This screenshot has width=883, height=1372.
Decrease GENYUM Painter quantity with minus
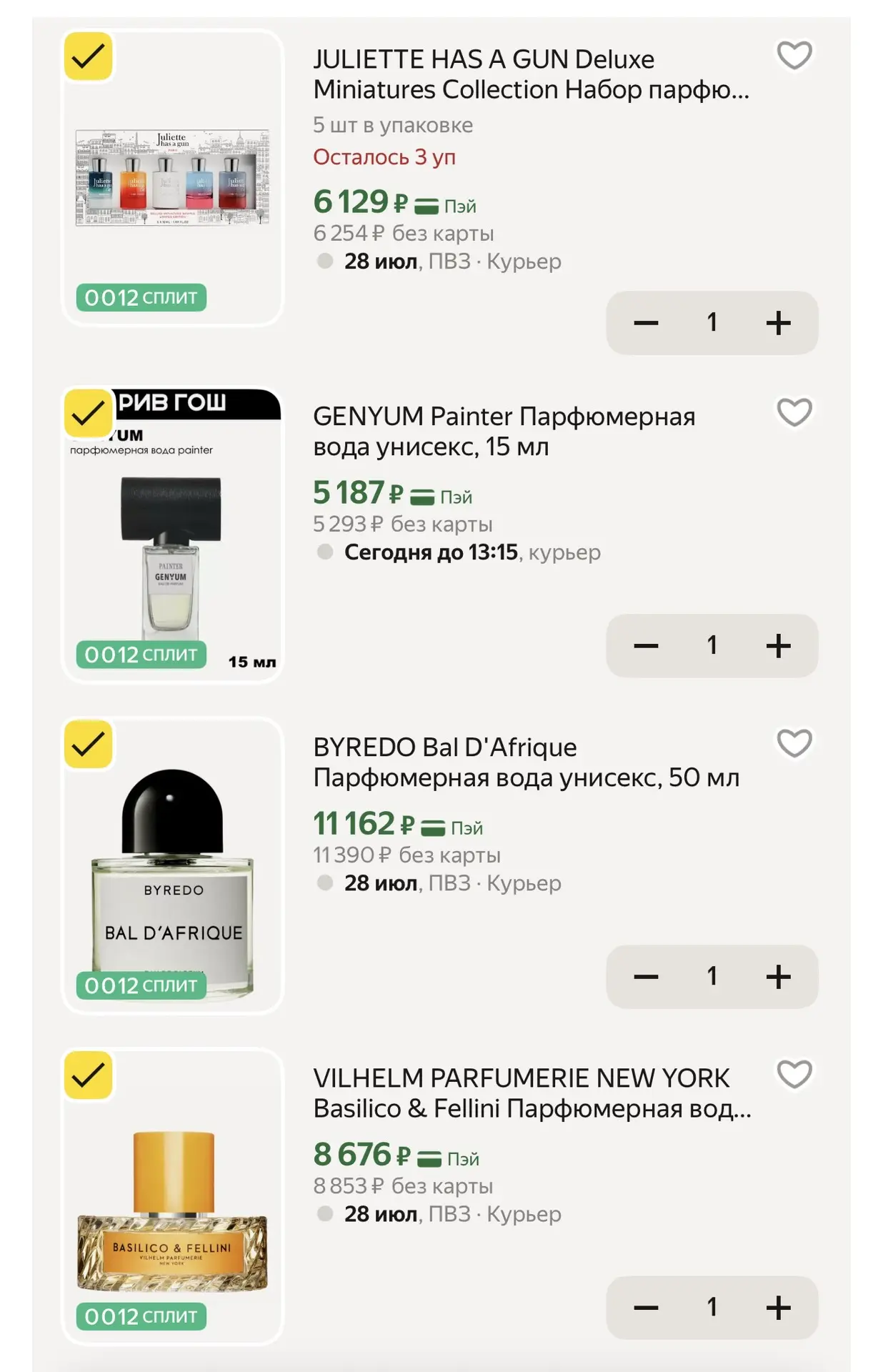coord(646,646)
